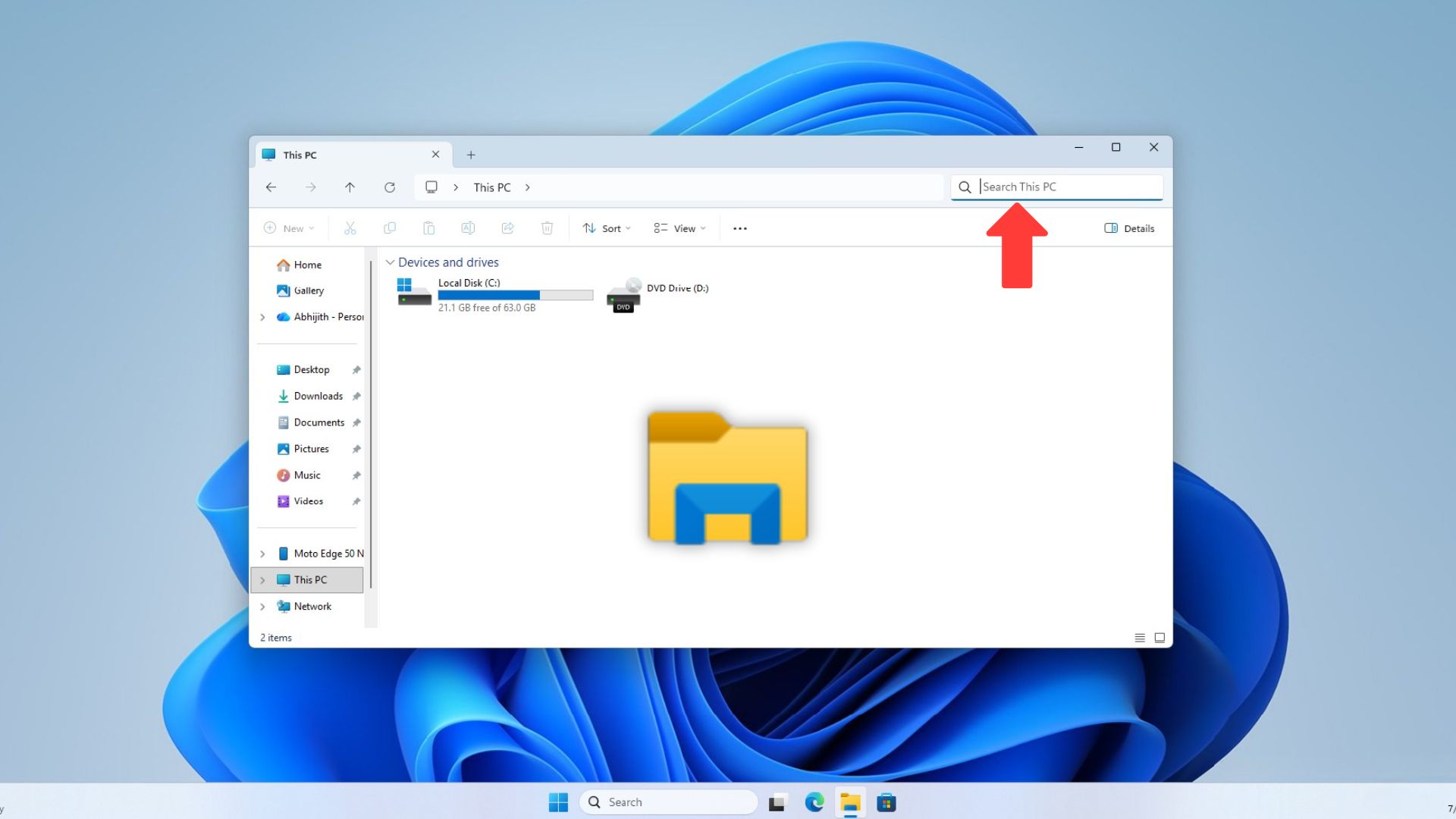The image size is (1456, 819).
Task: Open the New dropdown menu
Action: [289, 228]
